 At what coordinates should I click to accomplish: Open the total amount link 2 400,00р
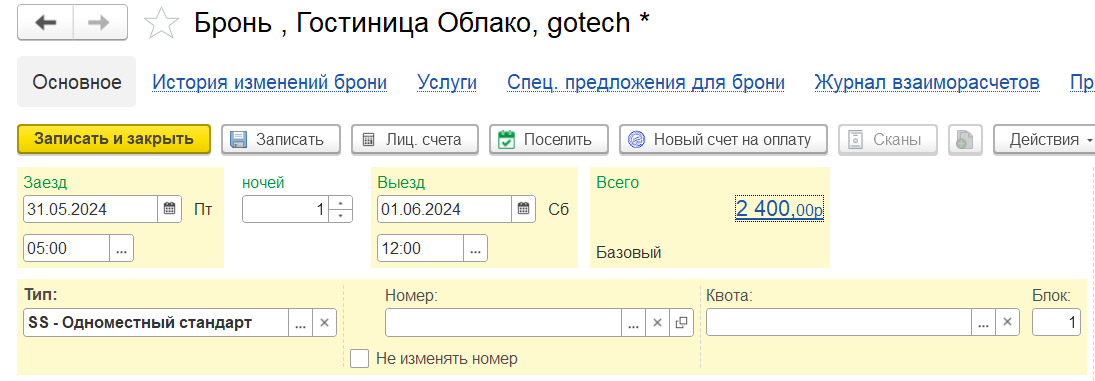(x=779, y=209)
